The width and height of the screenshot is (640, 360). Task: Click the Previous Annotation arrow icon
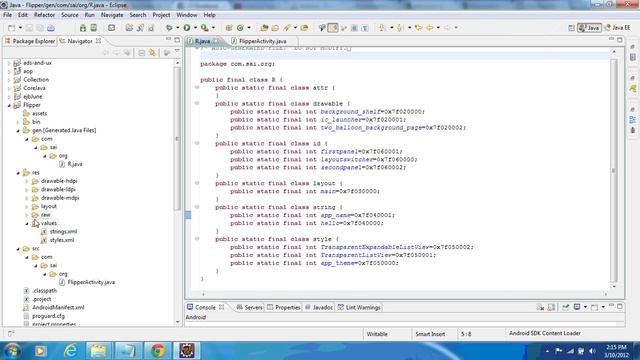pyautogui.click(x=400, y=28)
